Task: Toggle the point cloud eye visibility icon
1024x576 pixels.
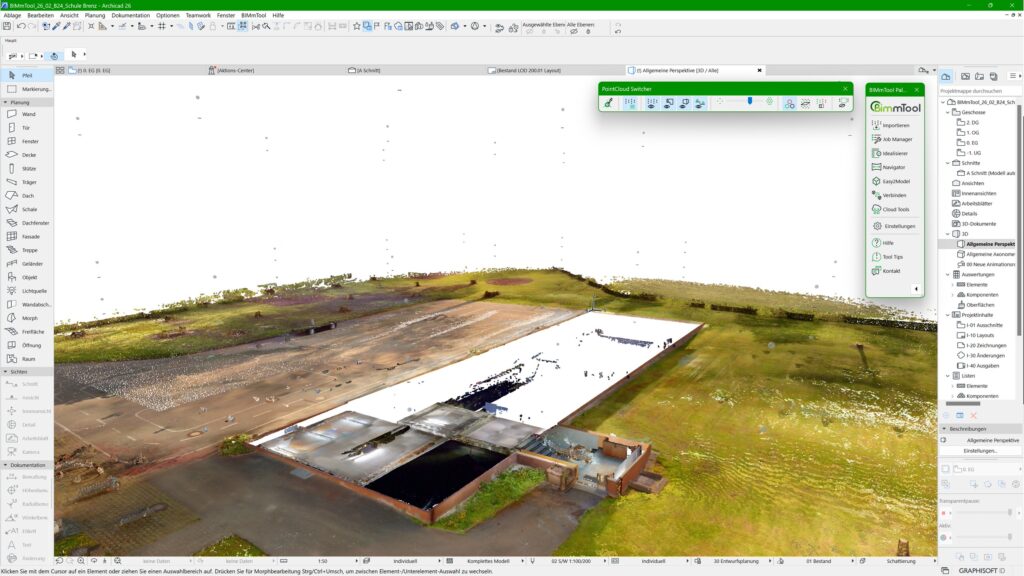Action: click(651, 104)
